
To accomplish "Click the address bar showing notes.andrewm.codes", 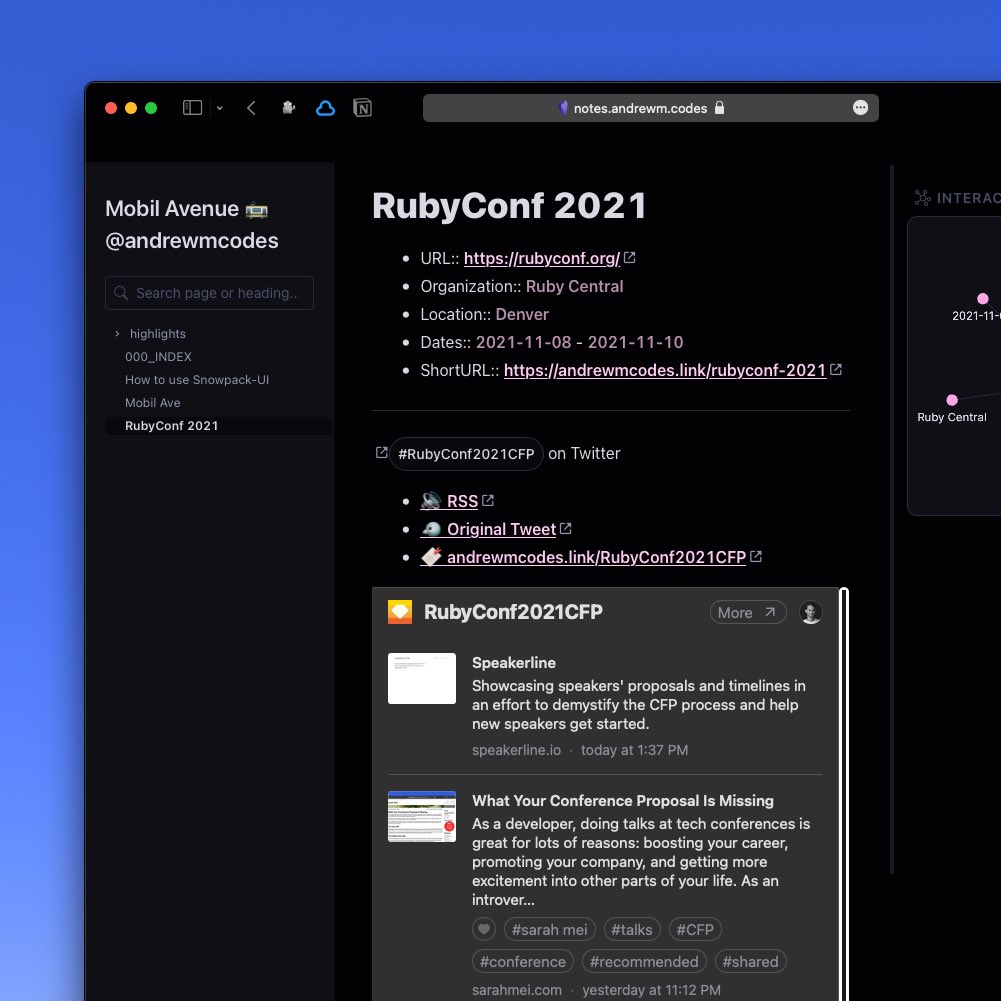I will click(651, 108).
